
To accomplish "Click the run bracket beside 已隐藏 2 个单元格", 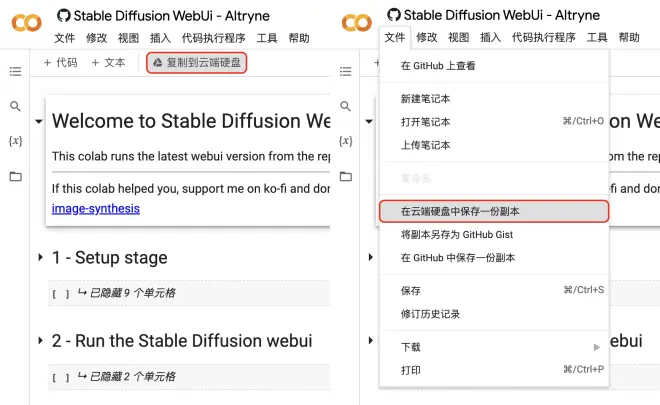I will 60,377.
